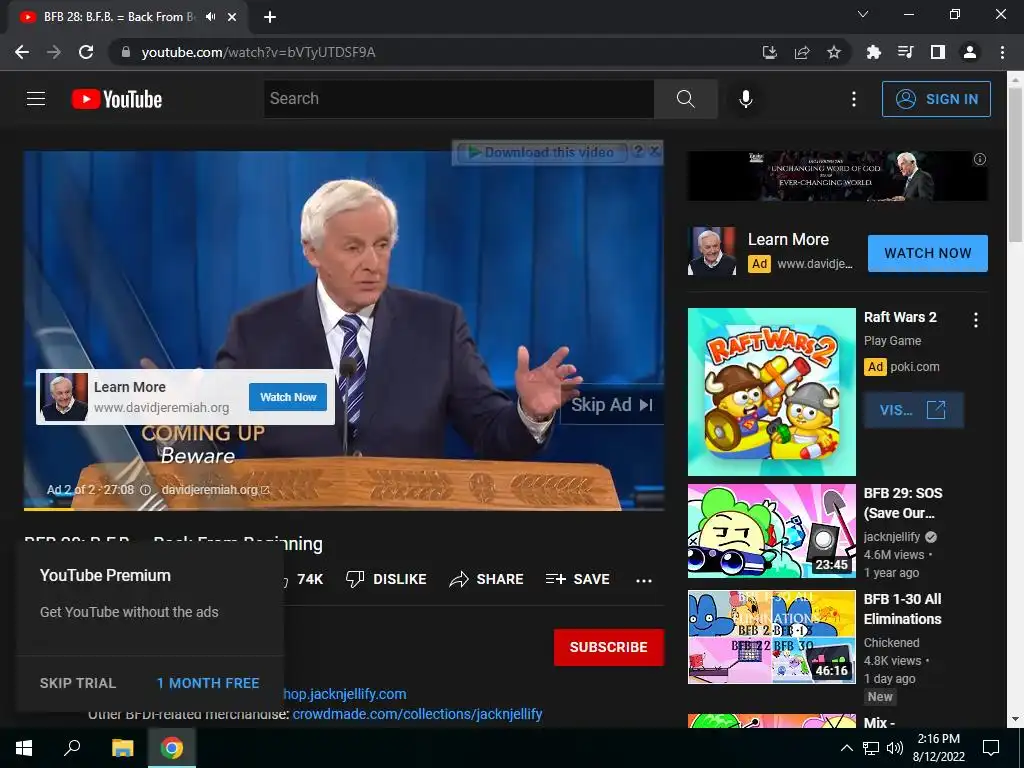
Task: Click the red SUBSCRIBE button
Action: point(609,647)
